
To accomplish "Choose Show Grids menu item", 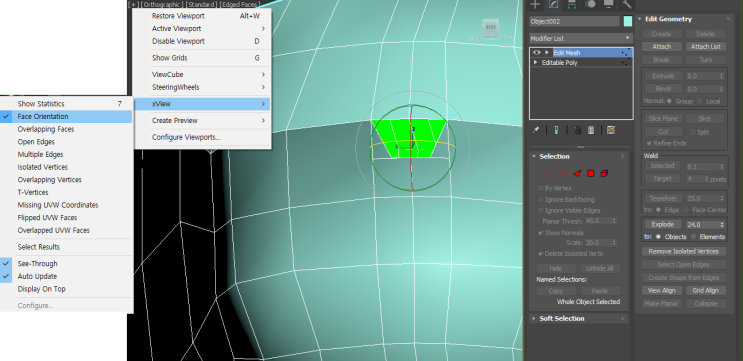I will coord(202,58).
